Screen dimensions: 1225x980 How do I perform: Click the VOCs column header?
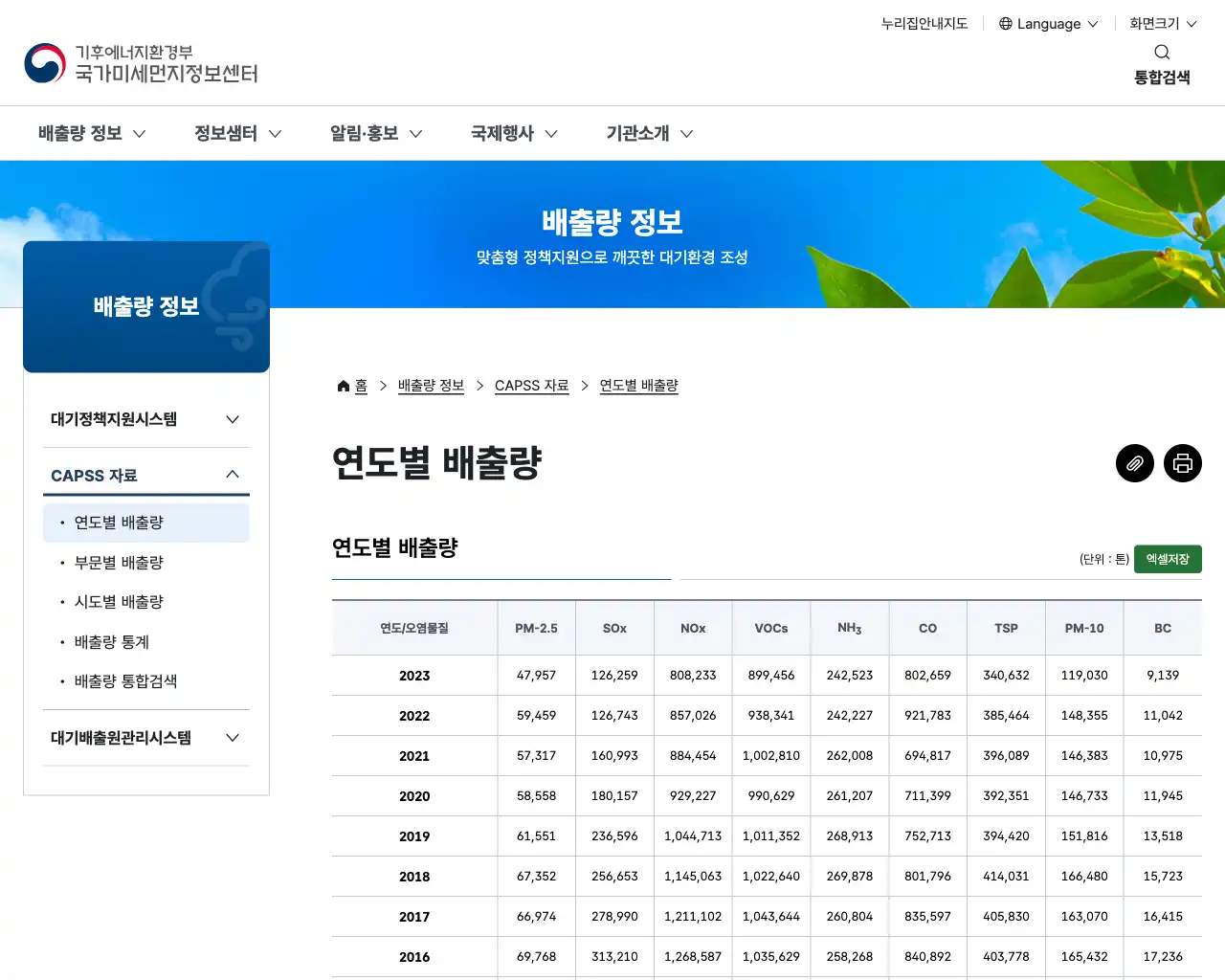click(x=771, y=629)
